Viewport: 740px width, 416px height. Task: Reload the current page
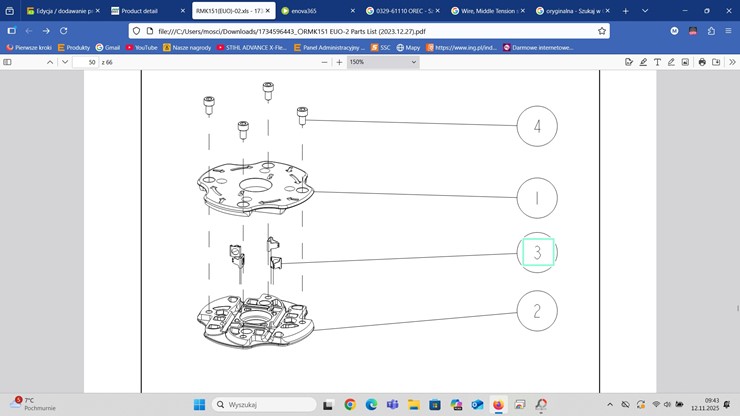click(x=63, y=31)
